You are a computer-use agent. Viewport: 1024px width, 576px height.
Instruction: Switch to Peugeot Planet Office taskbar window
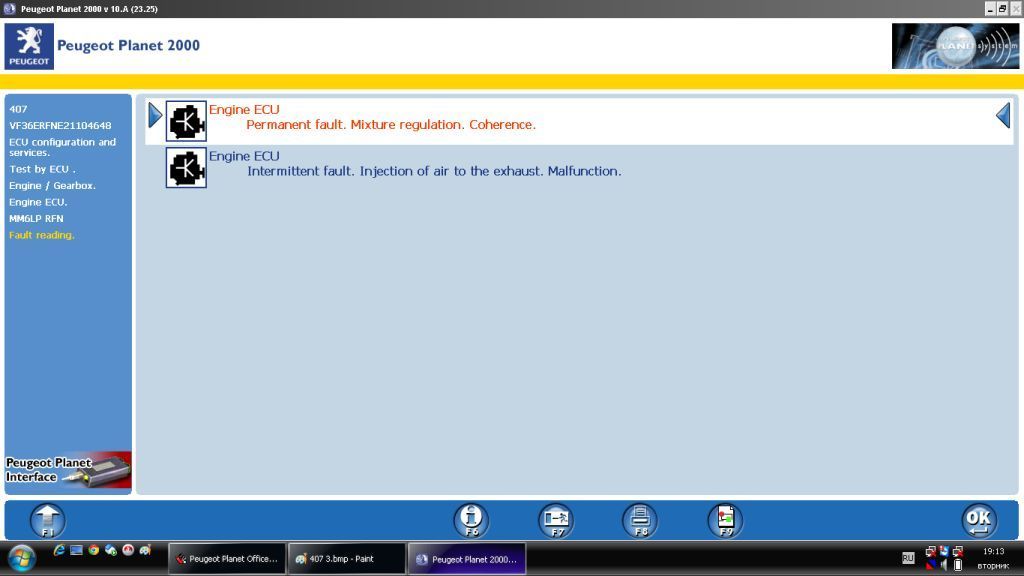(x=227, y=559)
